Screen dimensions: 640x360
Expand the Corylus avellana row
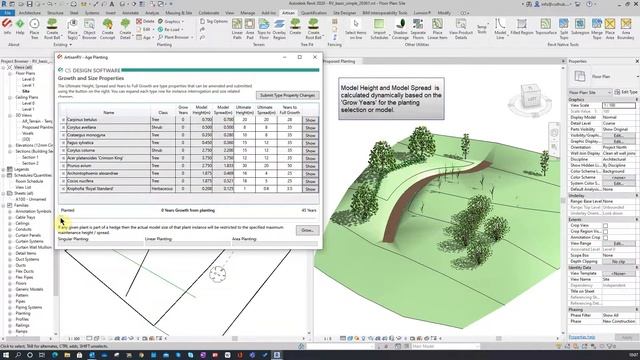63,127
